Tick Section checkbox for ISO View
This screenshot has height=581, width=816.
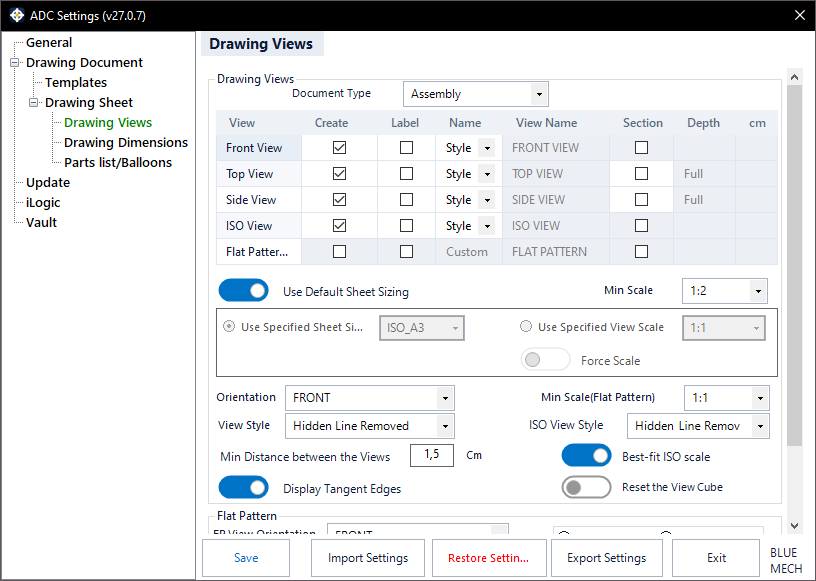(x=642, y=226)
